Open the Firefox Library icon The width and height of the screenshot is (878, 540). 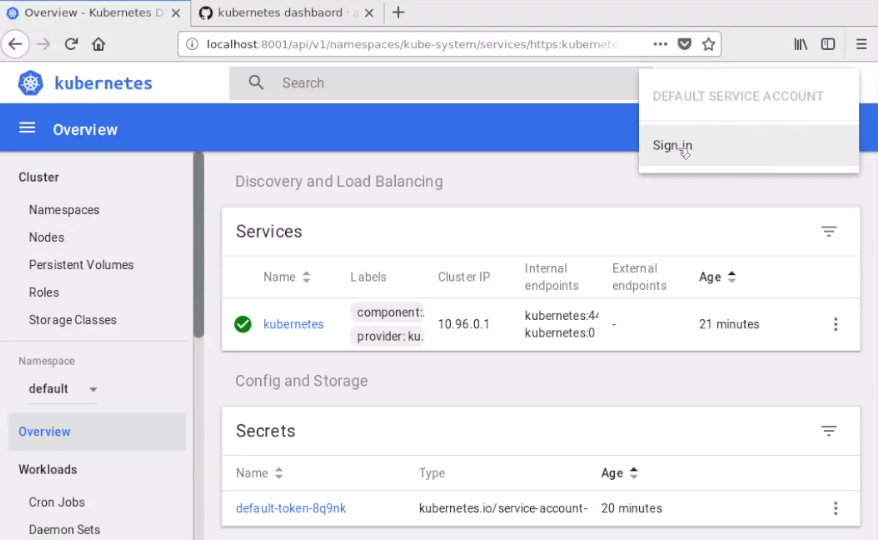(x=801, y=44)
